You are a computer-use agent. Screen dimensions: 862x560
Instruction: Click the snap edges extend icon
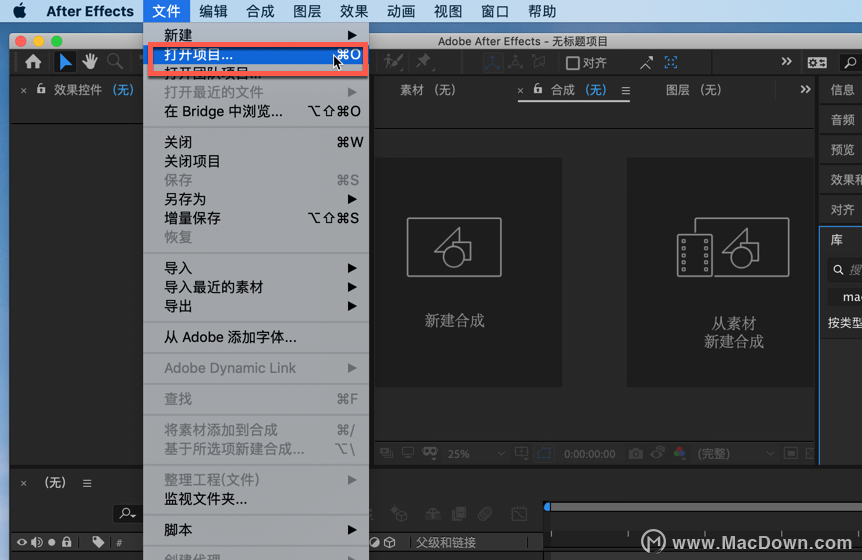click(646, 63)
